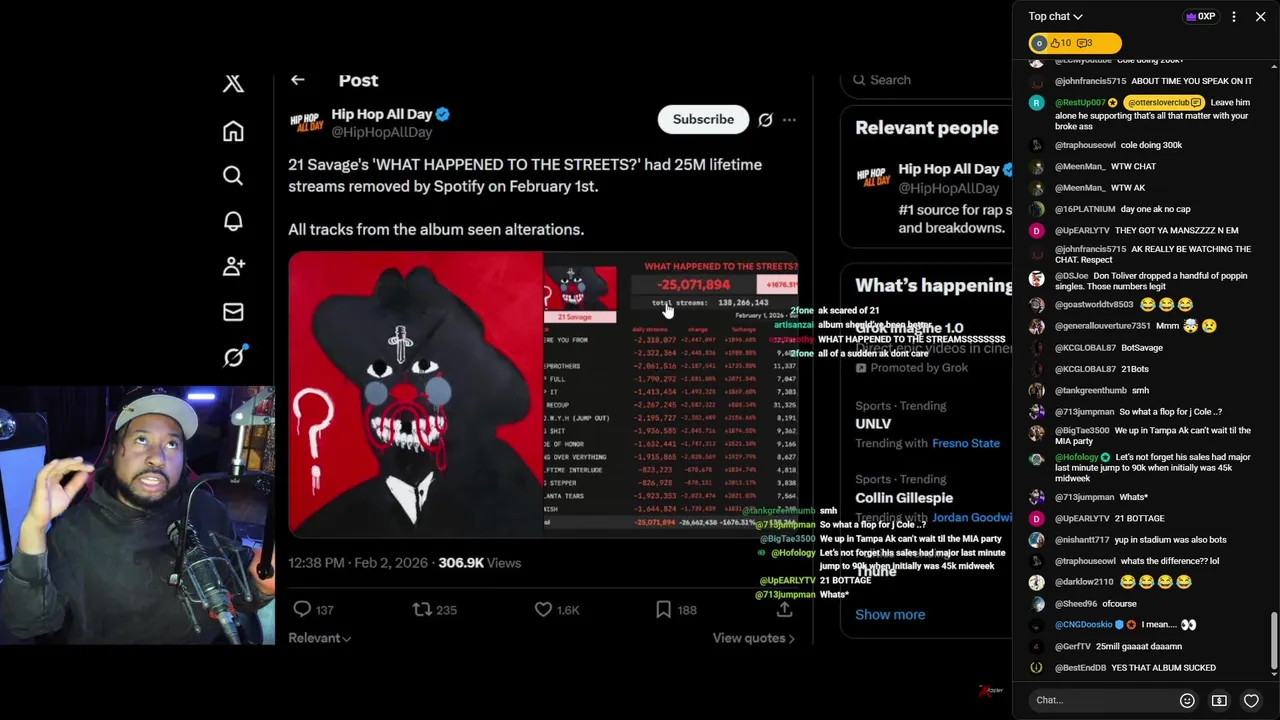
Task: Click the reply comment icon with 137
Action: (302, 609)
